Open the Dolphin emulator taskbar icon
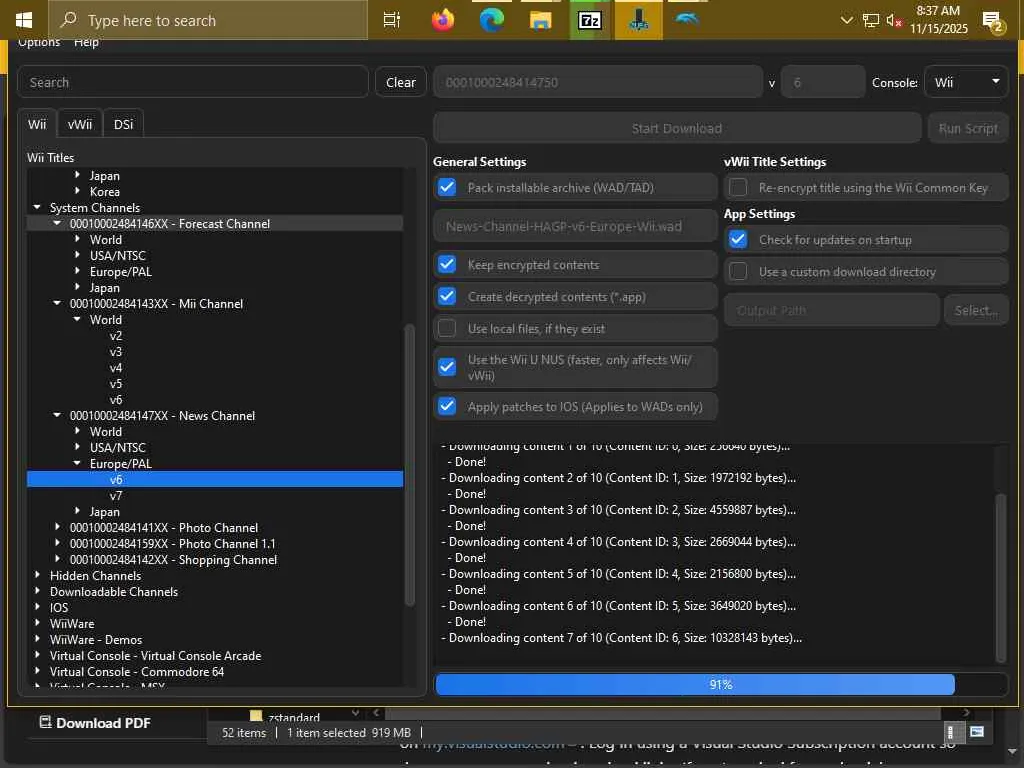 687,19
